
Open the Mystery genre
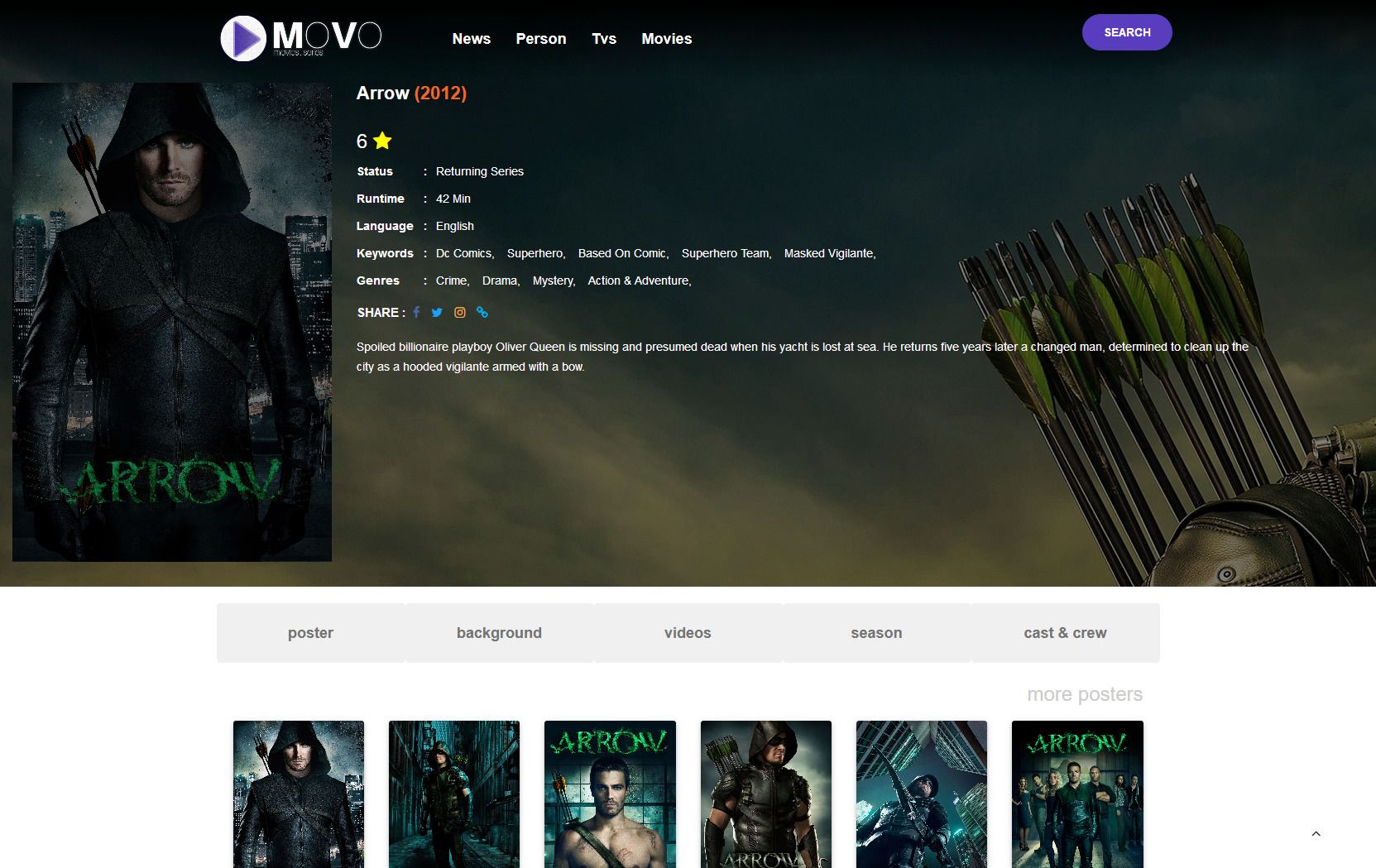[554, 281]
